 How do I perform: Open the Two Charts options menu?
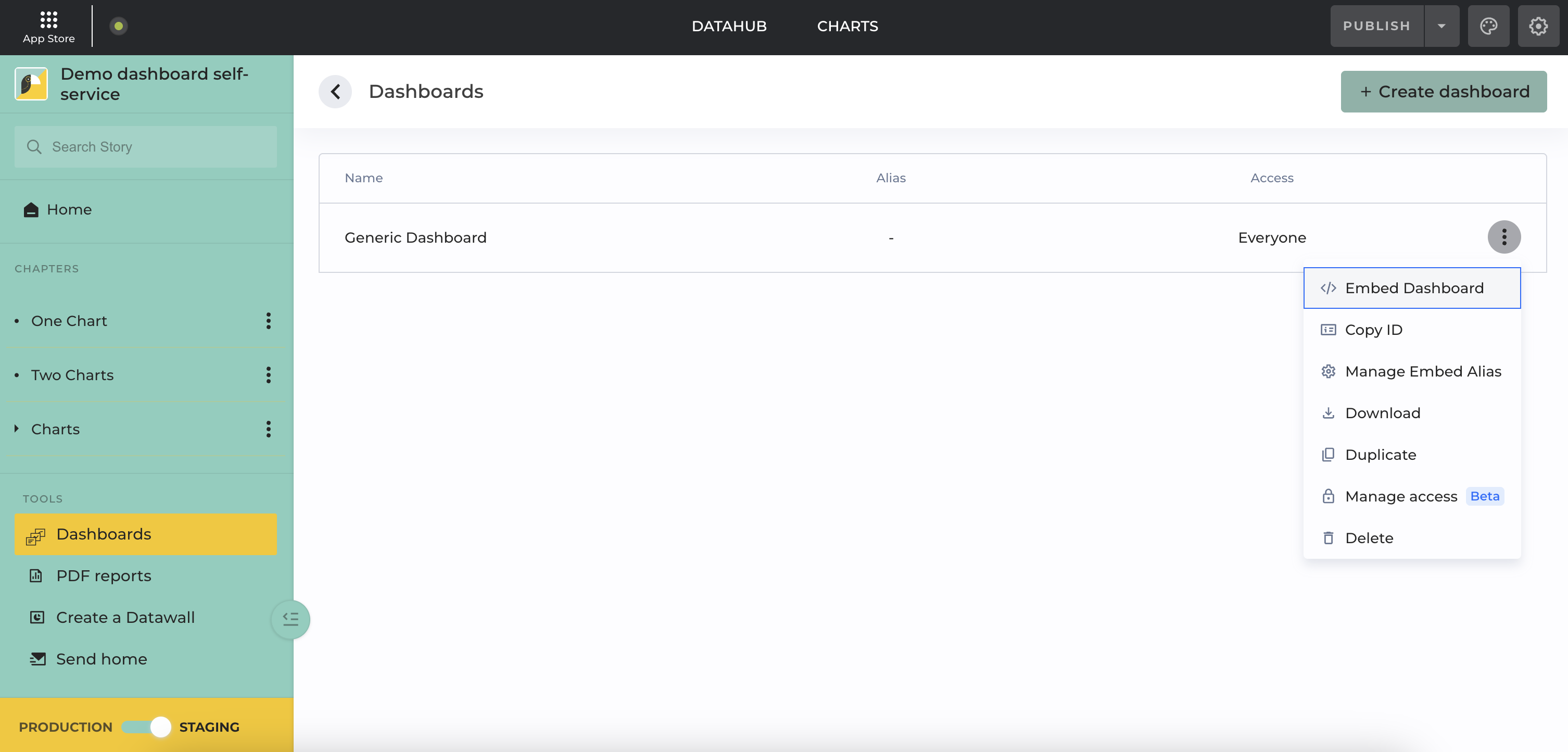pos(269,375)
